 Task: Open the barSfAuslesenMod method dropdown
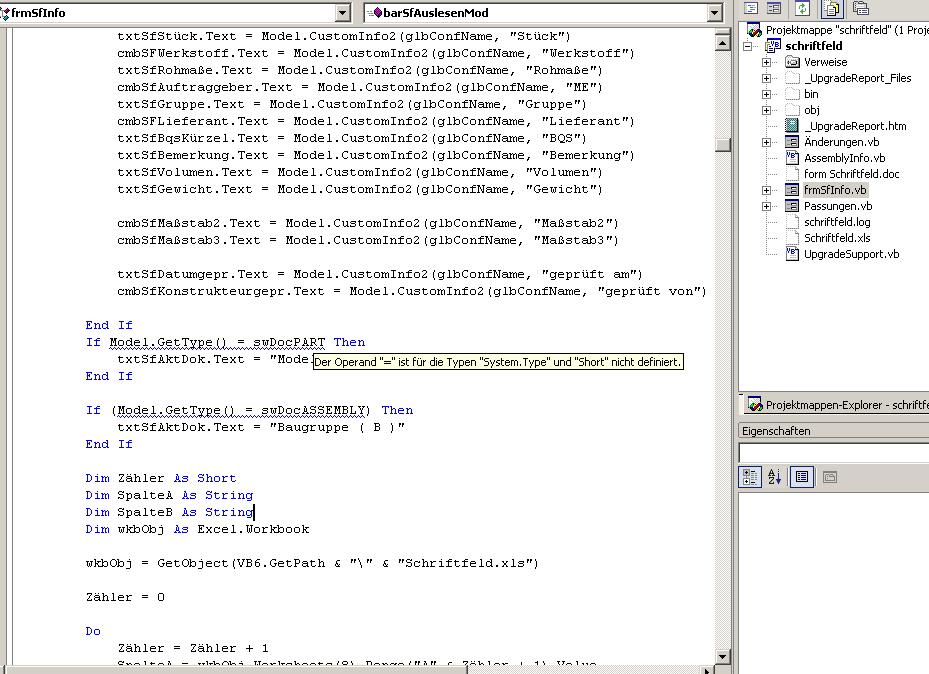(714, 13)
